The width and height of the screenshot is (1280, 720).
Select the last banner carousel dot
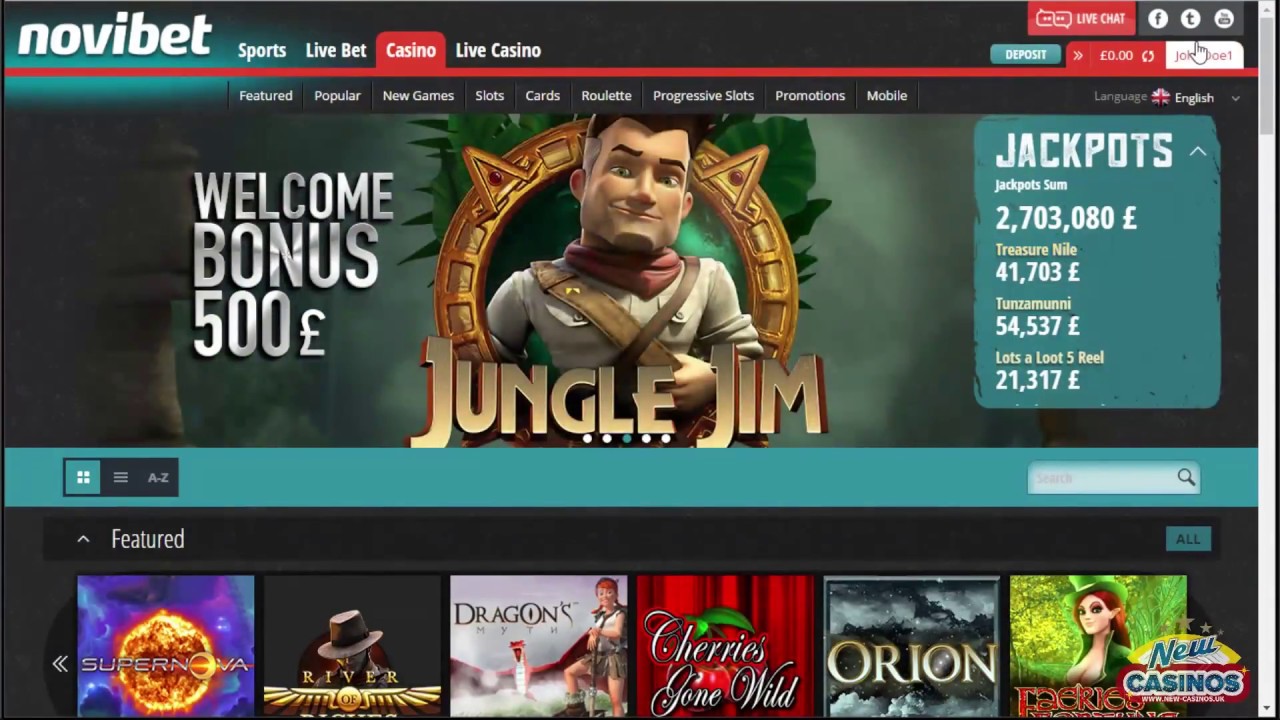click(666, 438)
